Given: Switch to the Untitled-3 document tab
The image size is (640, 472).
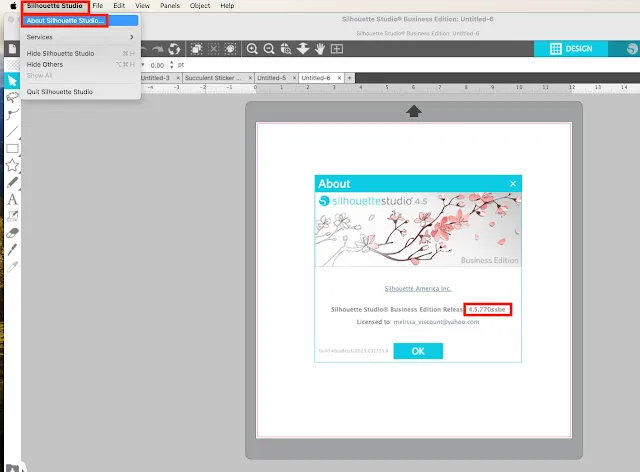Looking at the screenshot, I should (155, 78).
